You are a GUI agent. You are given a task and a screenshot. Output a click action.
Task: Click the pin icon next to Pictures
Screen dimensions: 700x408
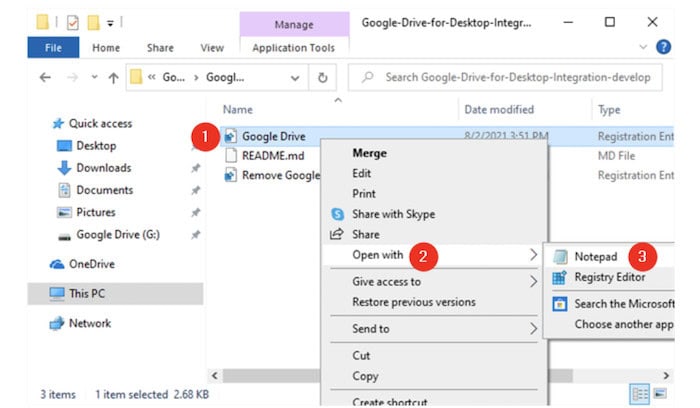pos(196,212)
